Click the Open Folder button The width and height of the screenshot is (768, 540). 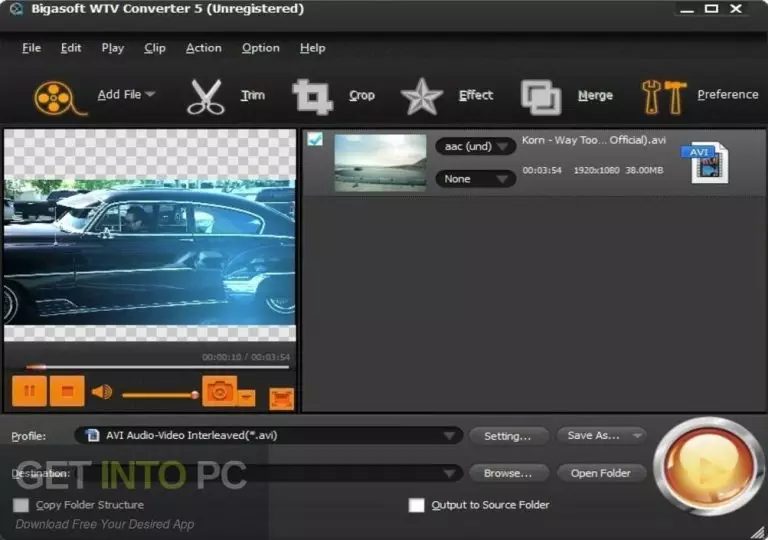click(601, 473)
